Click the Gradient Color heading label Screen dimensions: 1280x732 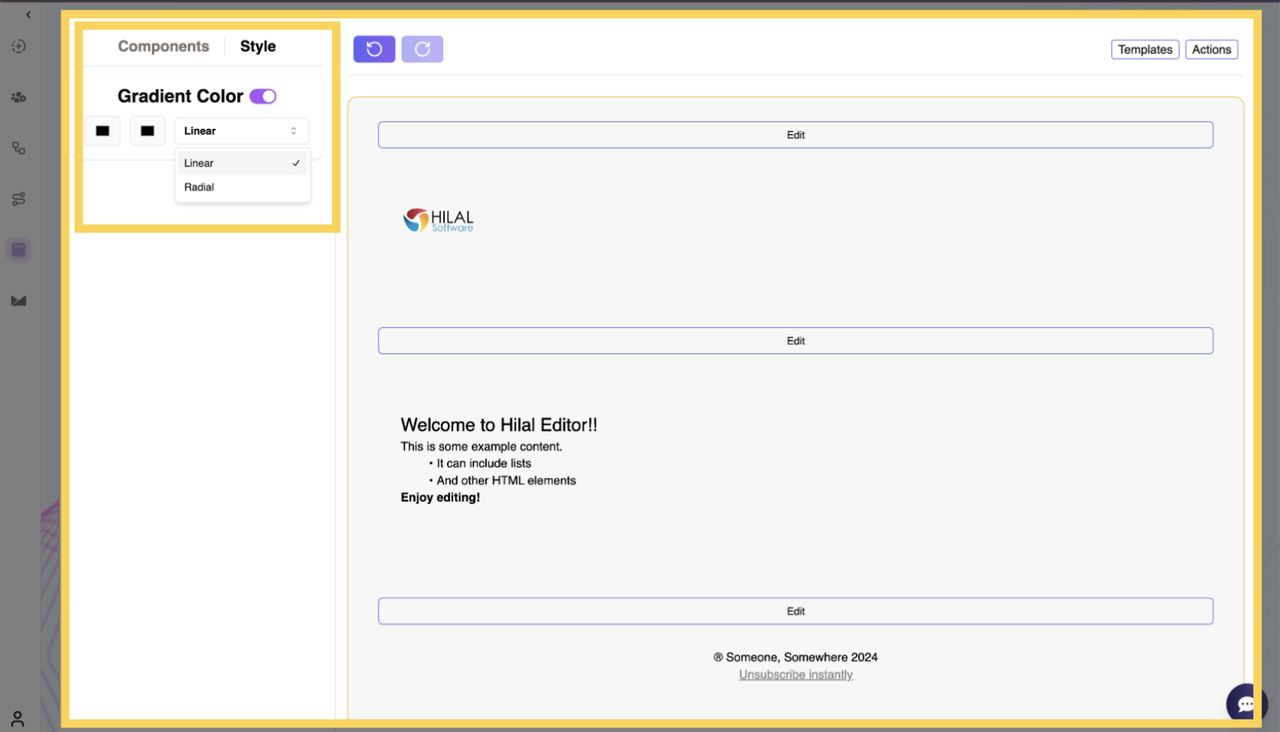pos(180,96)
